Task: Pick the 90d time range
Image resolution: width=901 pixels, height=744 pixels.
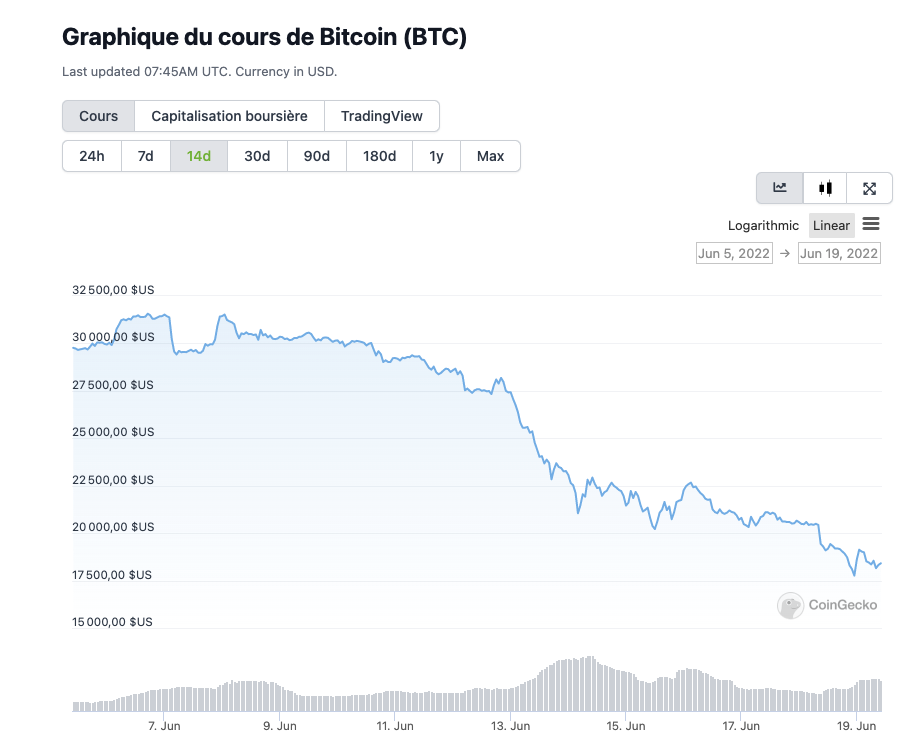Action: pos(317,156)
